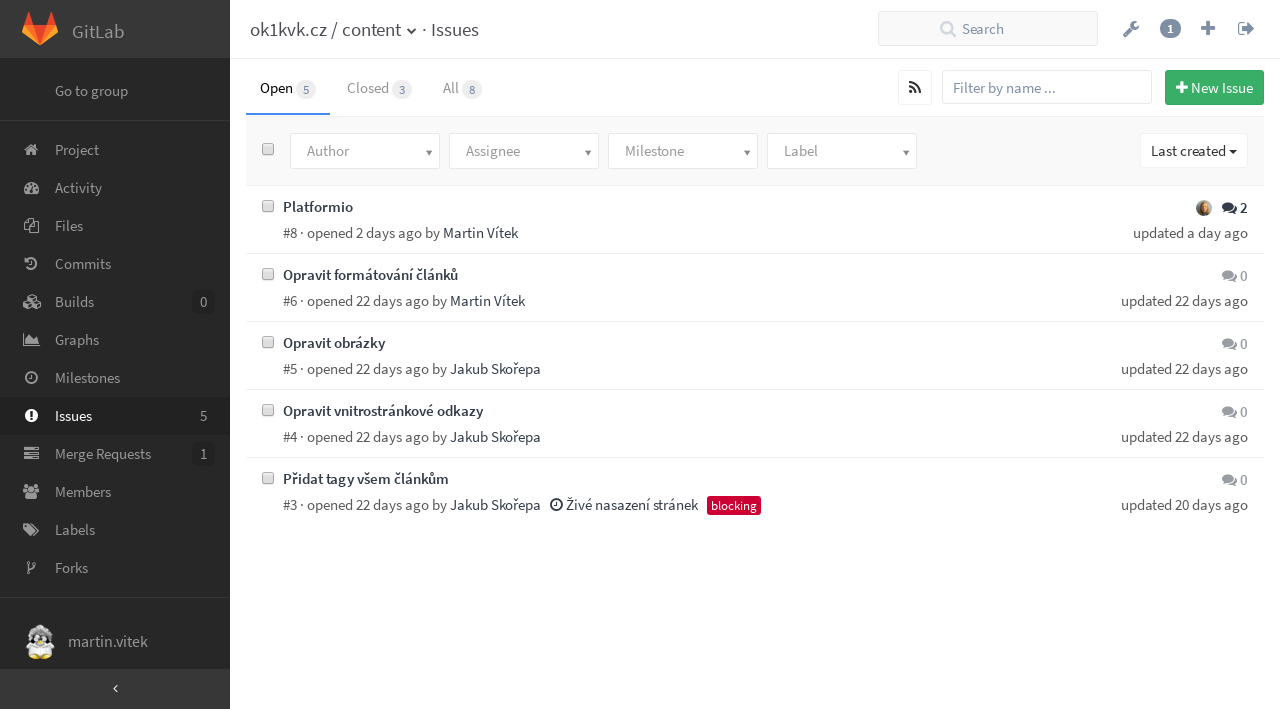
Task: Open issue Opravit formátování článků
Action: (370, 275)
